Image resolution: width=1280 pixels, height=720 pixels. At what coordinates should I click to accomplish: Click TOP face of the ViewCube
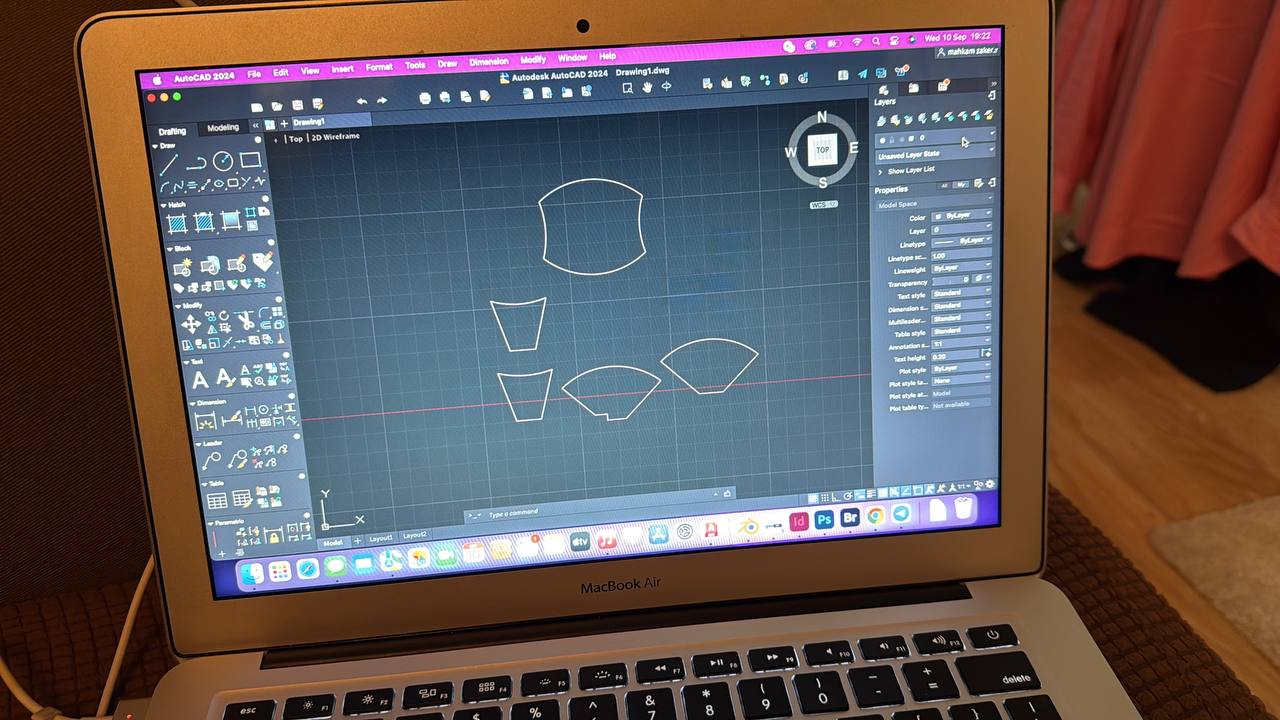(x=822, y=151)
